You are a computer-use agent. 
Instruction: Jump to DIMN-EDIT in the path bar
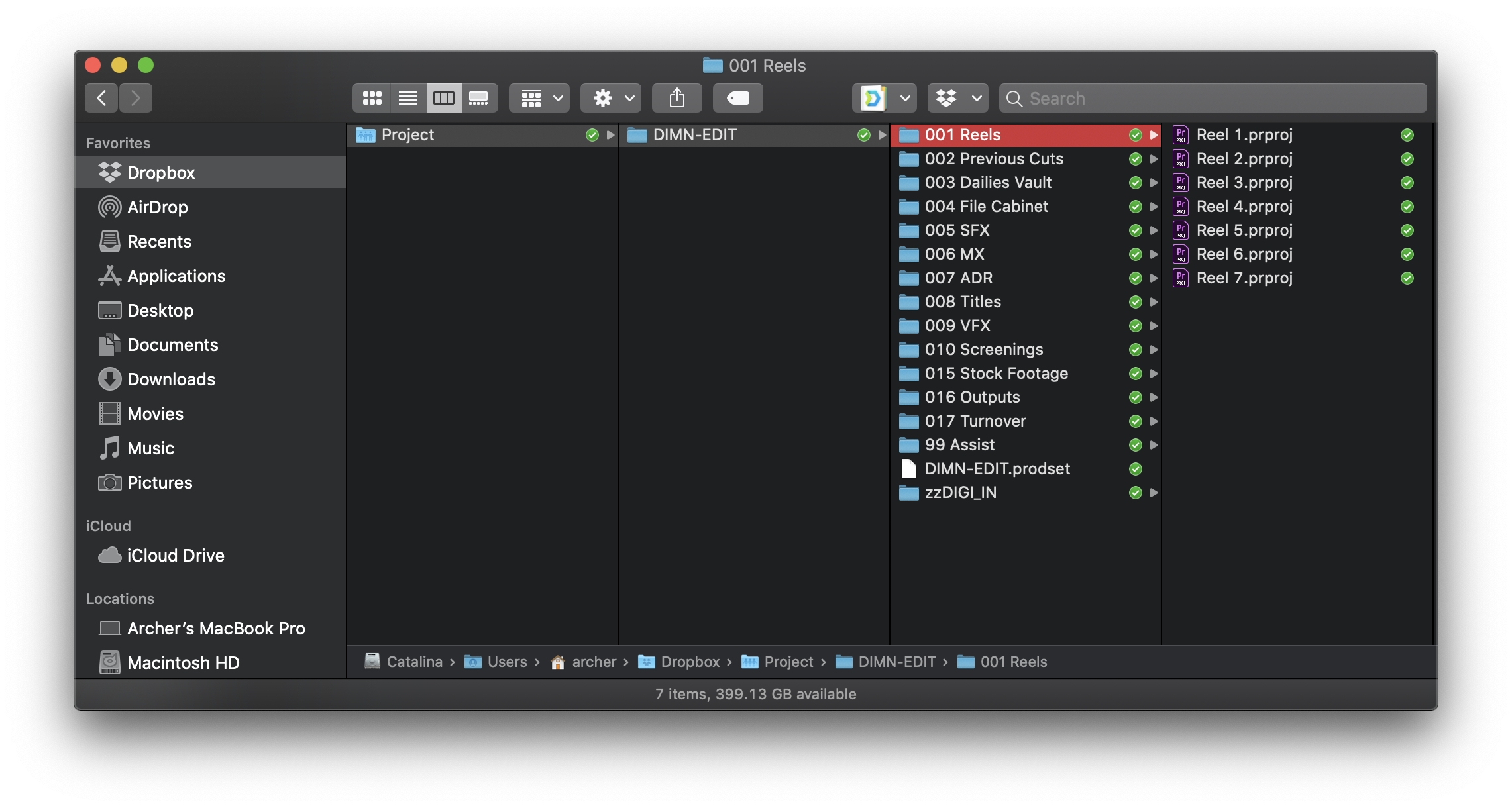[x=897, y=662]
